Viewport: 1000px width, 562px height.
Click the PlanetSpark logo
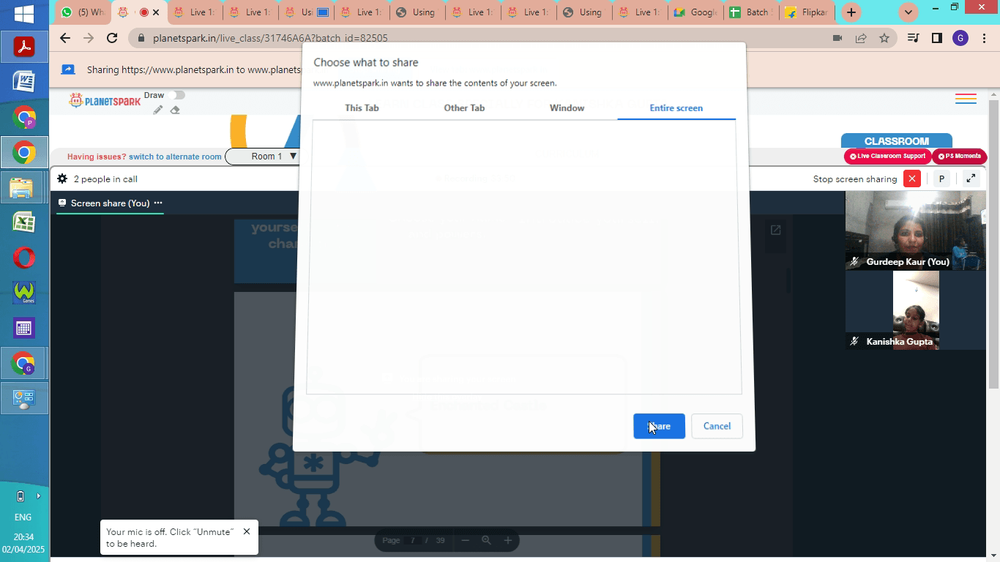pyautogui.click(x=105, y=100)
